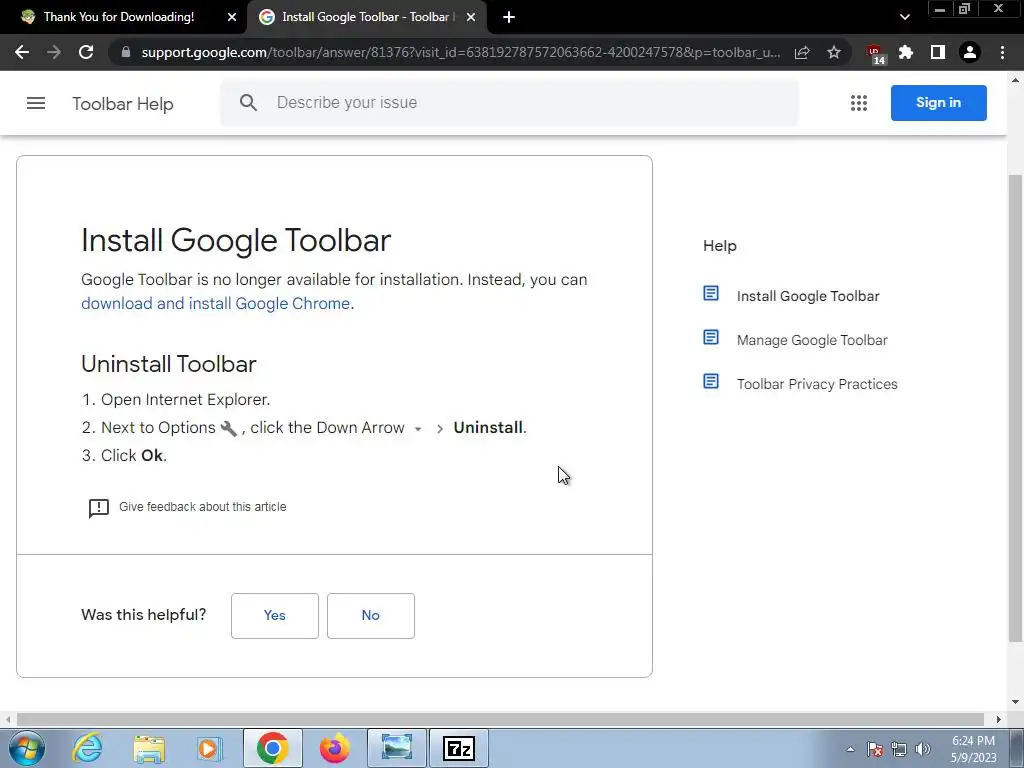
Task: Click 'Give feedback about this article'
Action: (x=202, y=507)
